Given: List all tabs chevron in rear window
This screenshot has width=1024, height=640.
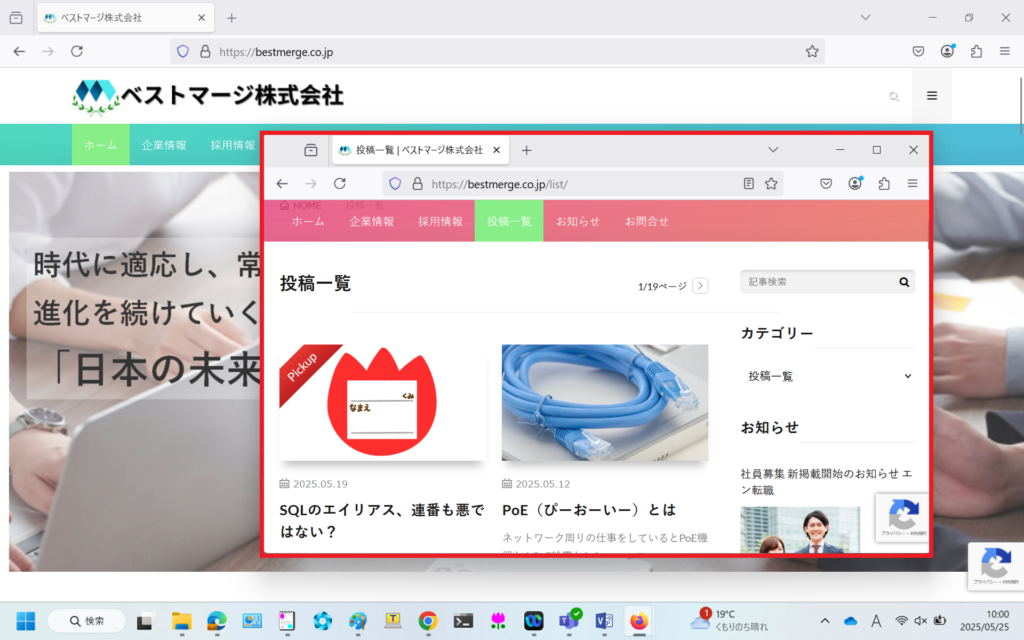Looking at the screenshot, I should click(865, 18).
